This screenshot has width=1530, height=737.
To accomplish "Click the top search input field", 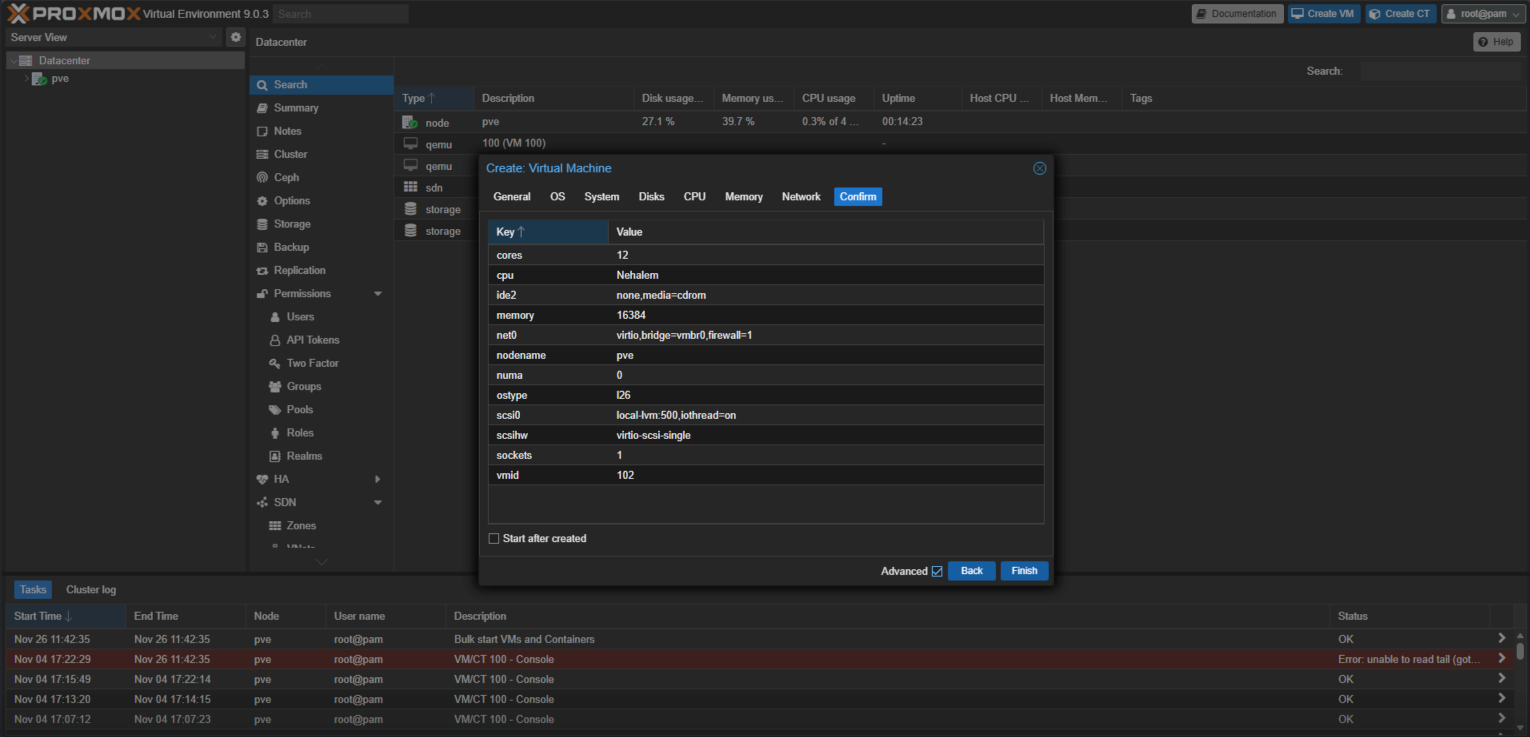I will pos(341,14).
